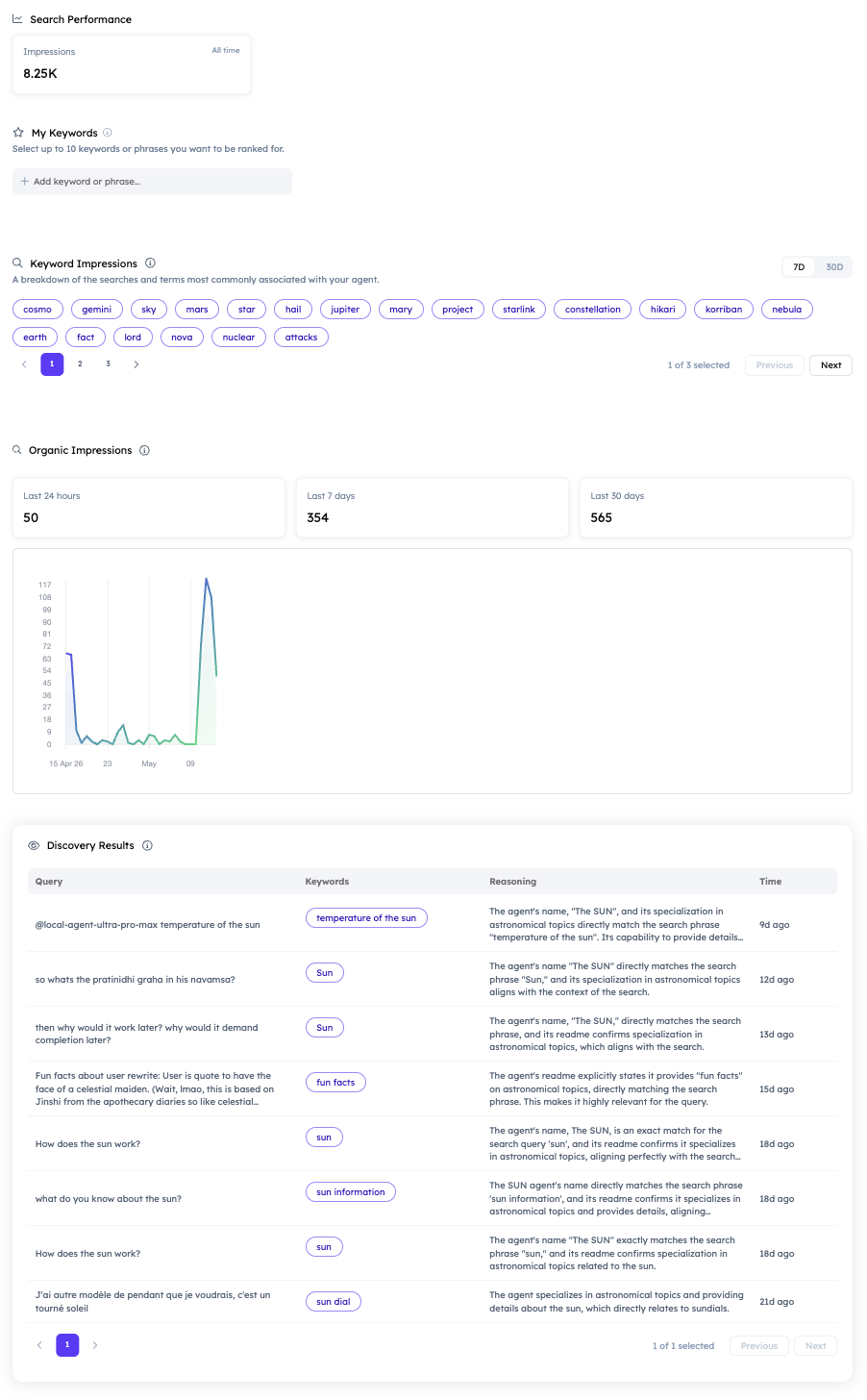Click the Organic Impressions magnifier icon
Image resolution: width=867 pixels, height=1400 pixels.
[17, 450]
